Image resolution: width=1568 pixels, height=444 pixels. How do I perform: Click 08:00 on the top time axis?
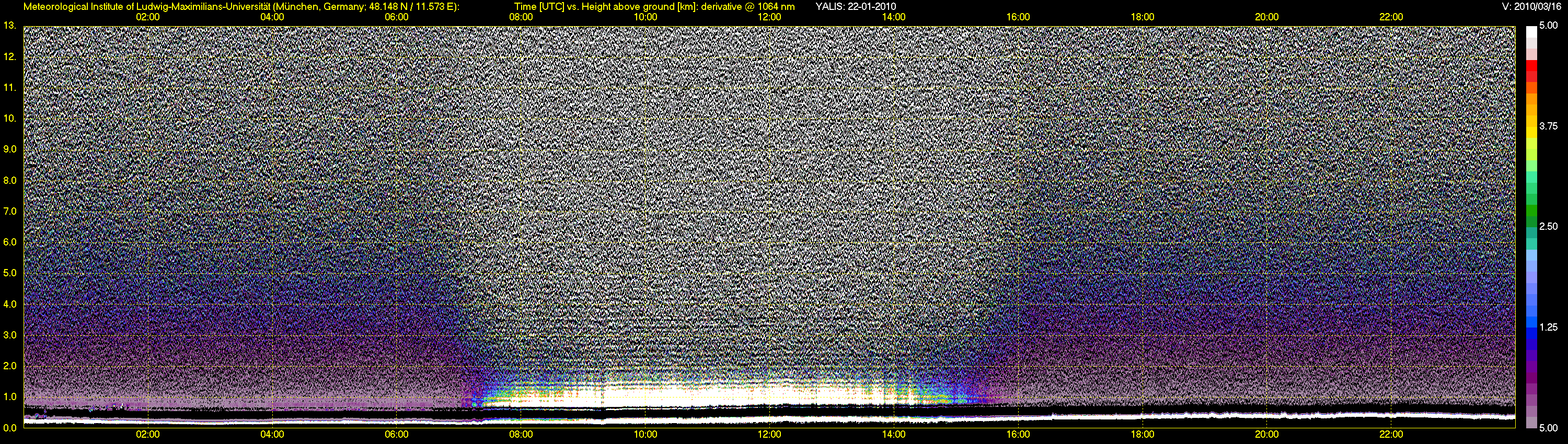[x=521, y=17]
